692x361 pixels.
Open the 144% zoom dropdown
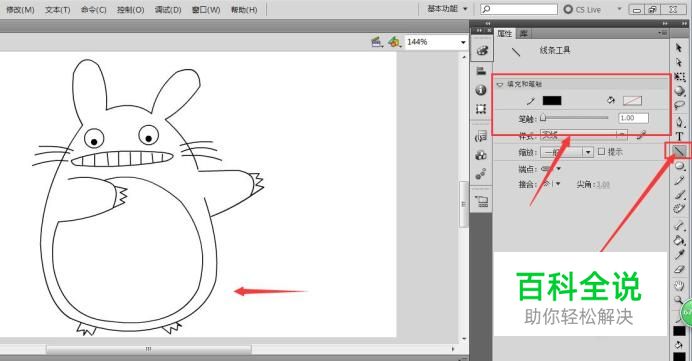pos(463,42)
